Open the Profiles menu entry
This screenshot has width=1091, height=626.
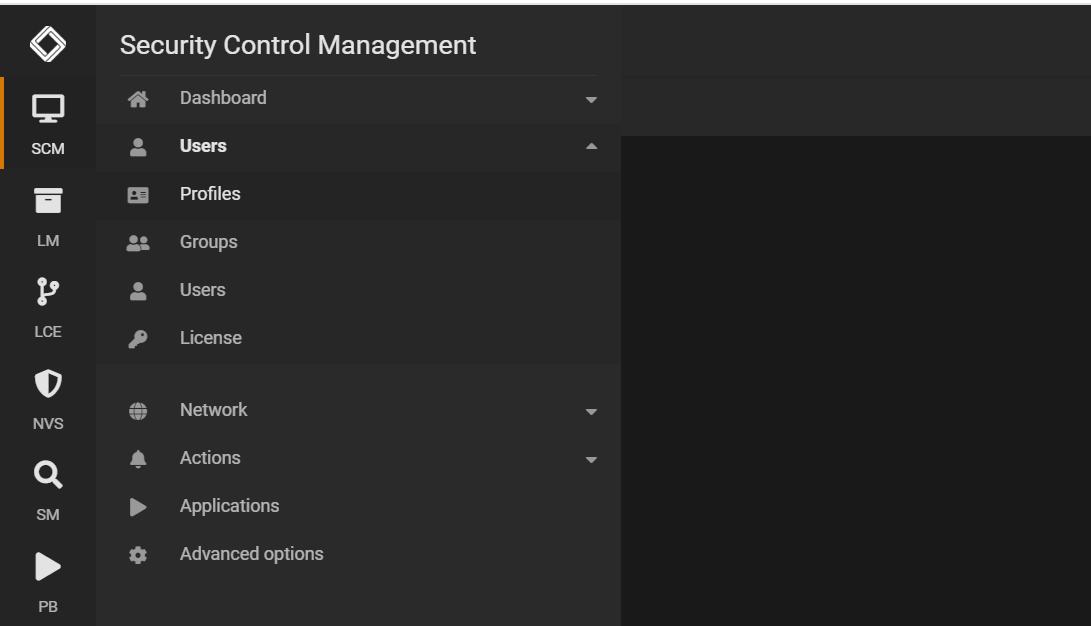click(211, 194)
